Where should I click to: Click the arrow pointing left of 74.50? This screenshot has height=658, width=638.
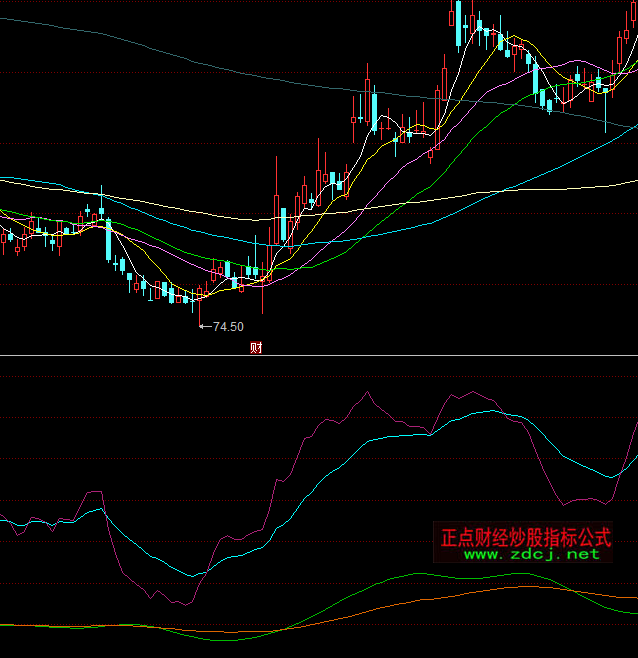point(205,326)
